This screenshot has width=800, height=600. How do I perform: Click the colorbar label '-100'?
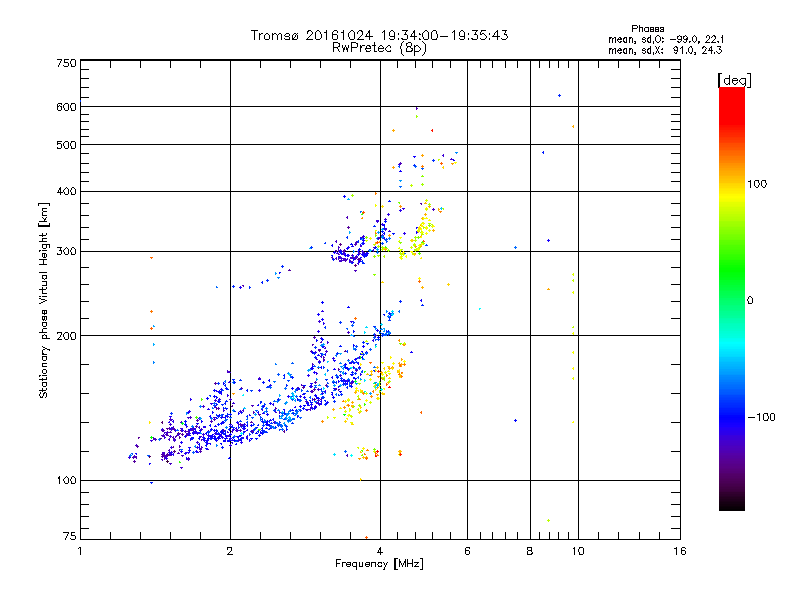[x=762, y=417]
